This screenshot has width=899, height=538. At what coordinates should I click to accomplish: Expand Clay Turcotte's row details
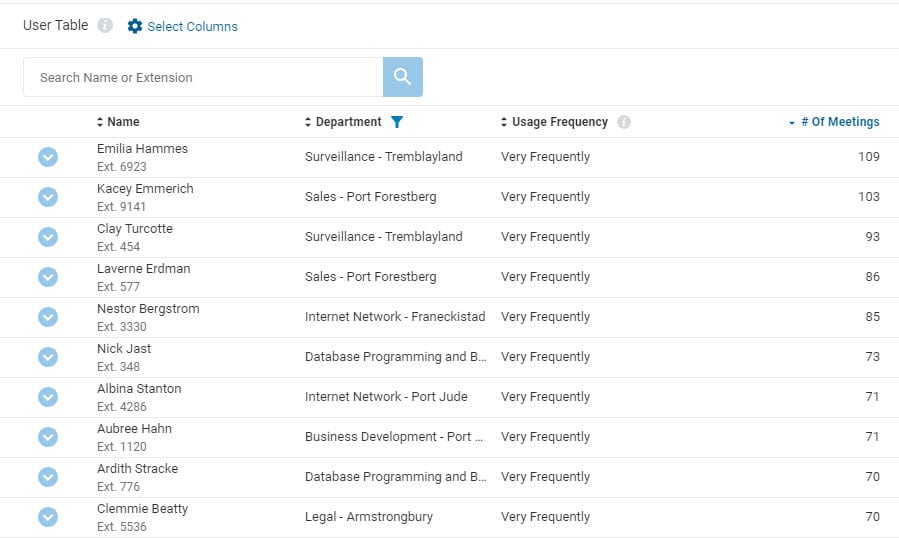(48, 237)
